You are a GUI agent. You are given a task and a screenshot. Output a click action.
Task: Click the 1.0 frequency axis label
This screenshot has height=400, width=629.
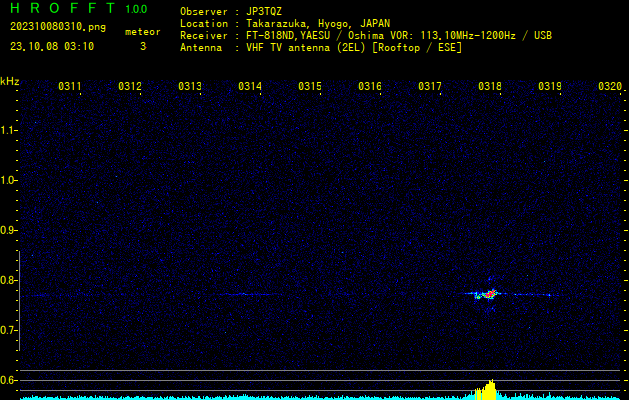[x=9, y=180]
